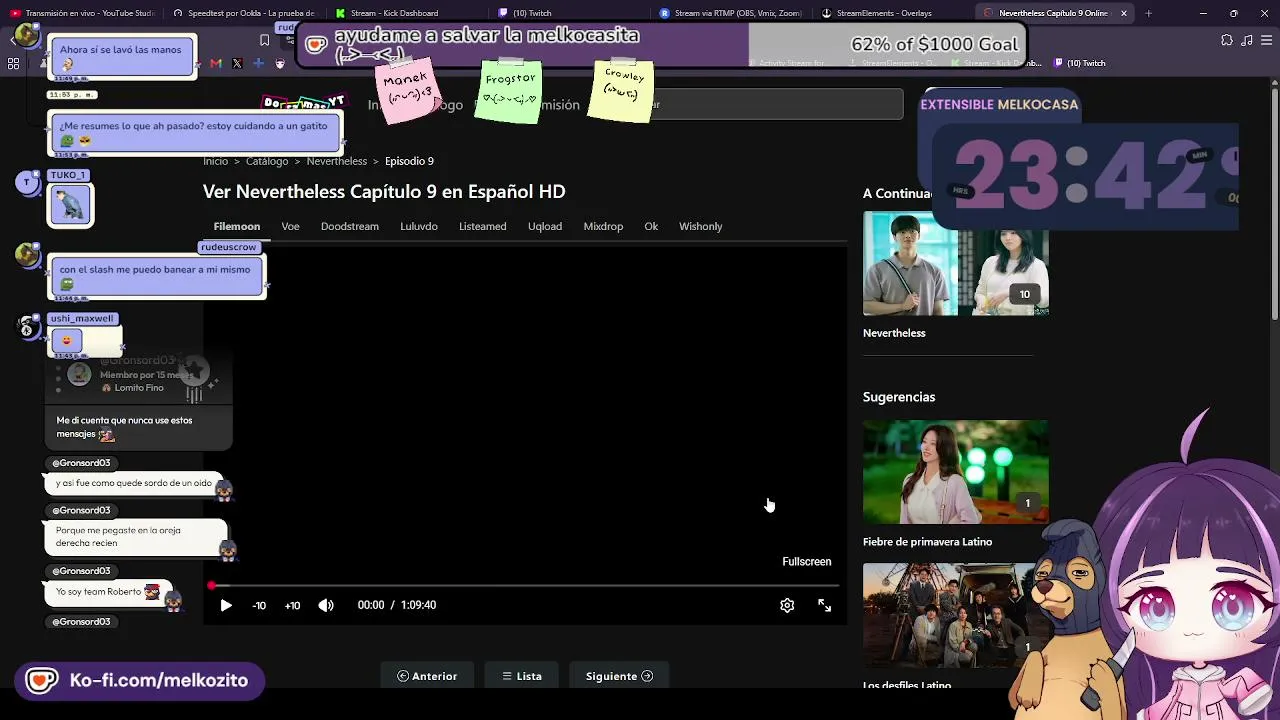The width and height of the screenshot is (1280, 720).
Task: Switch to the Speedtest por Ookla tab
Action: click(x=243, y=13)
